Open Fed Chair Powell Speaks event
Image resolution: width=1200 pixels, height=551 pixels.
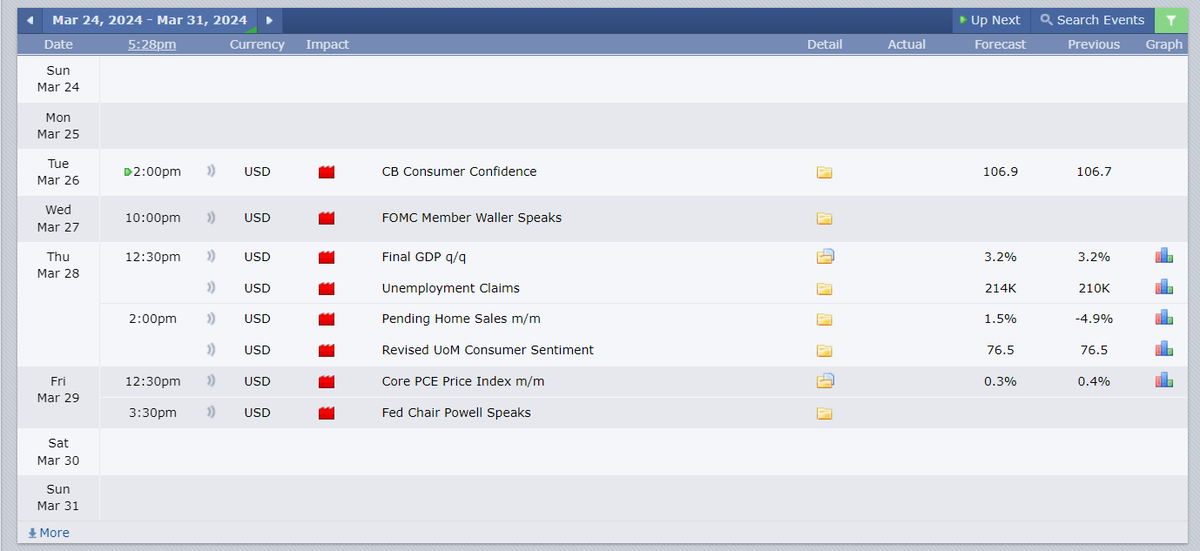click(x=456, y=413)
